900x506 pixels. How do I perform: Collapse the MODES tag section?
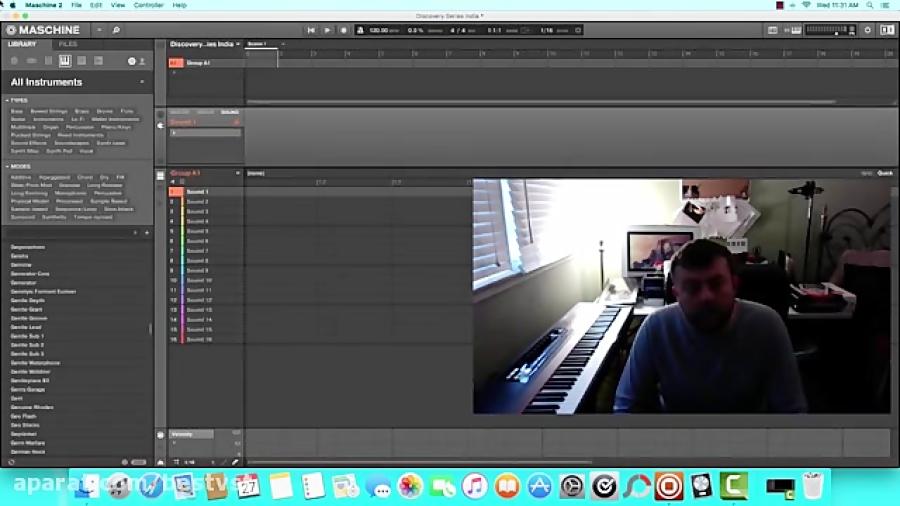click(18, 166)
